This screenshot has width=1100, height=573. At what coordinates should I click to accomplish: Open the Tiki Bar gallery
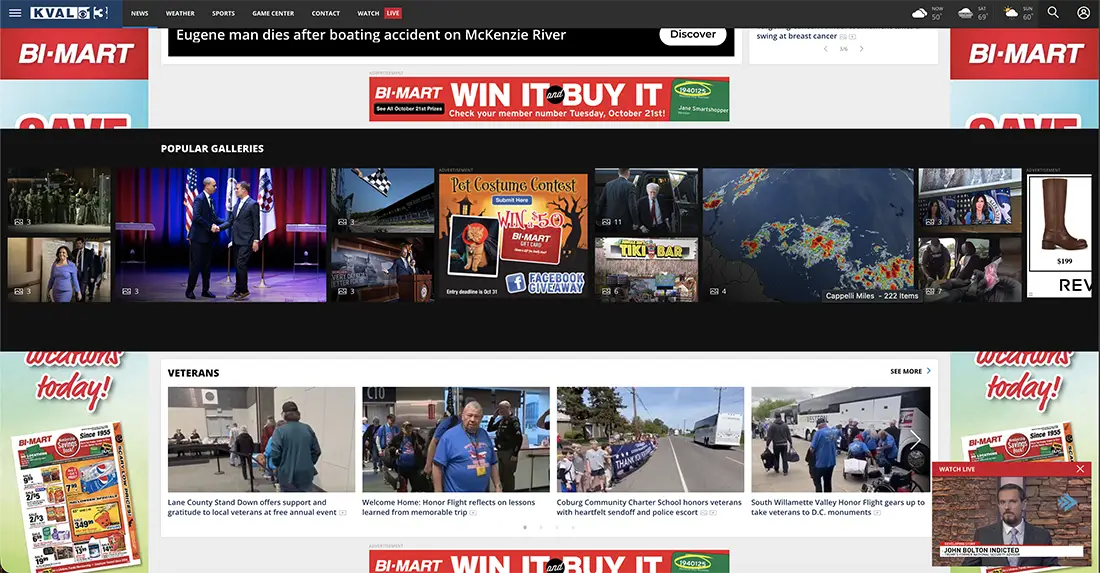[x=646, y=269]
